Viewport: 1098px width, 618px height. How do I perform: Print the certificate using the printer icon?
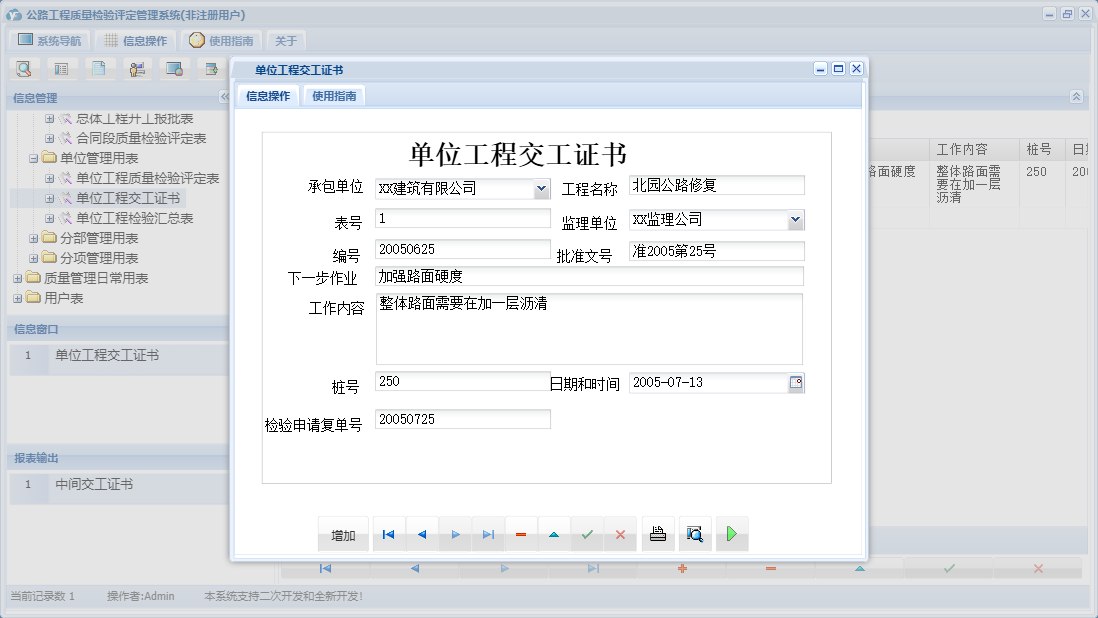click(658, 533)
